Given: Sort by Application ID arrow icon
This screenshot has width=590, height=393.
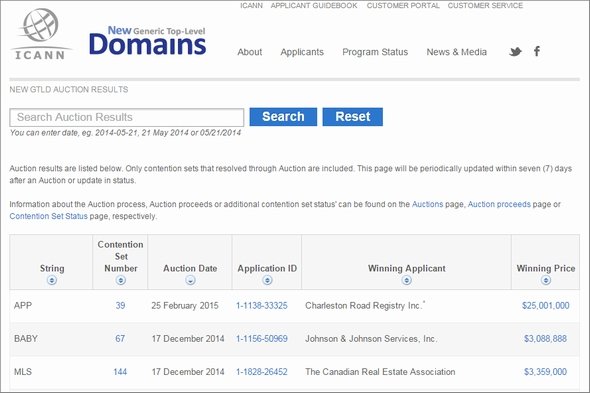Looking at the screenshot, I should [x=267, y=280].
